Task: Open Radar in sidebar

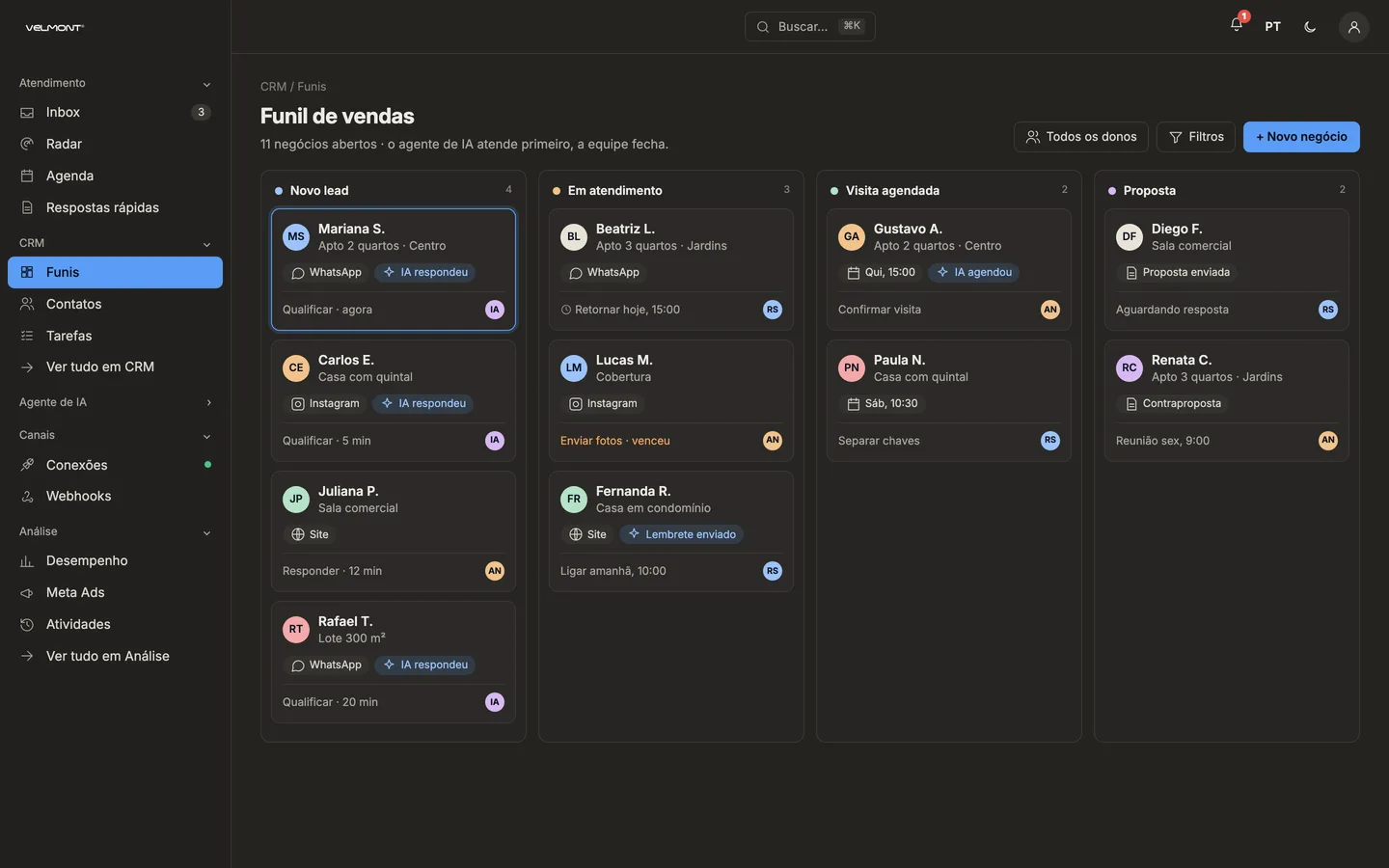Action: [x=115, y=144]
